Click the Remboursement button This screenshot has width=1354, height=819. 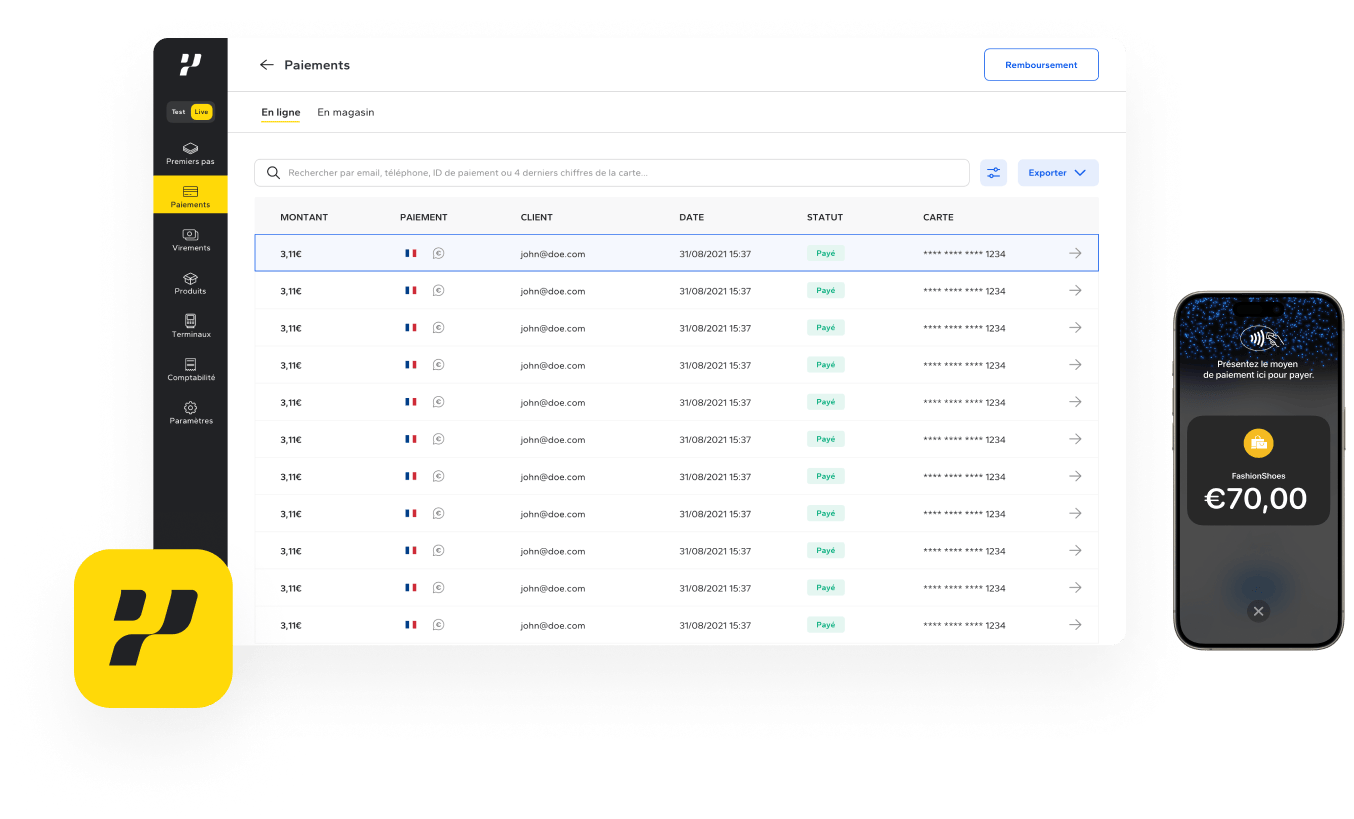tap(1040, 65)
